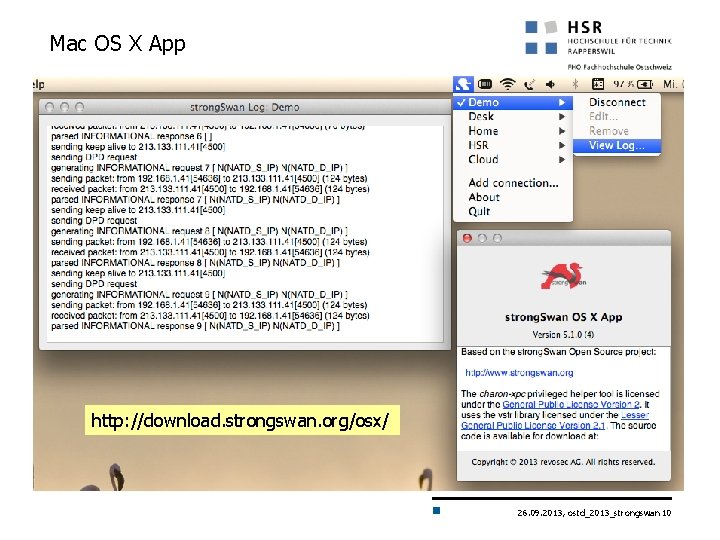Click the 'strongSwan Log: Demo' window title
The height and width of the screenshot is (540, 720).
244,107
